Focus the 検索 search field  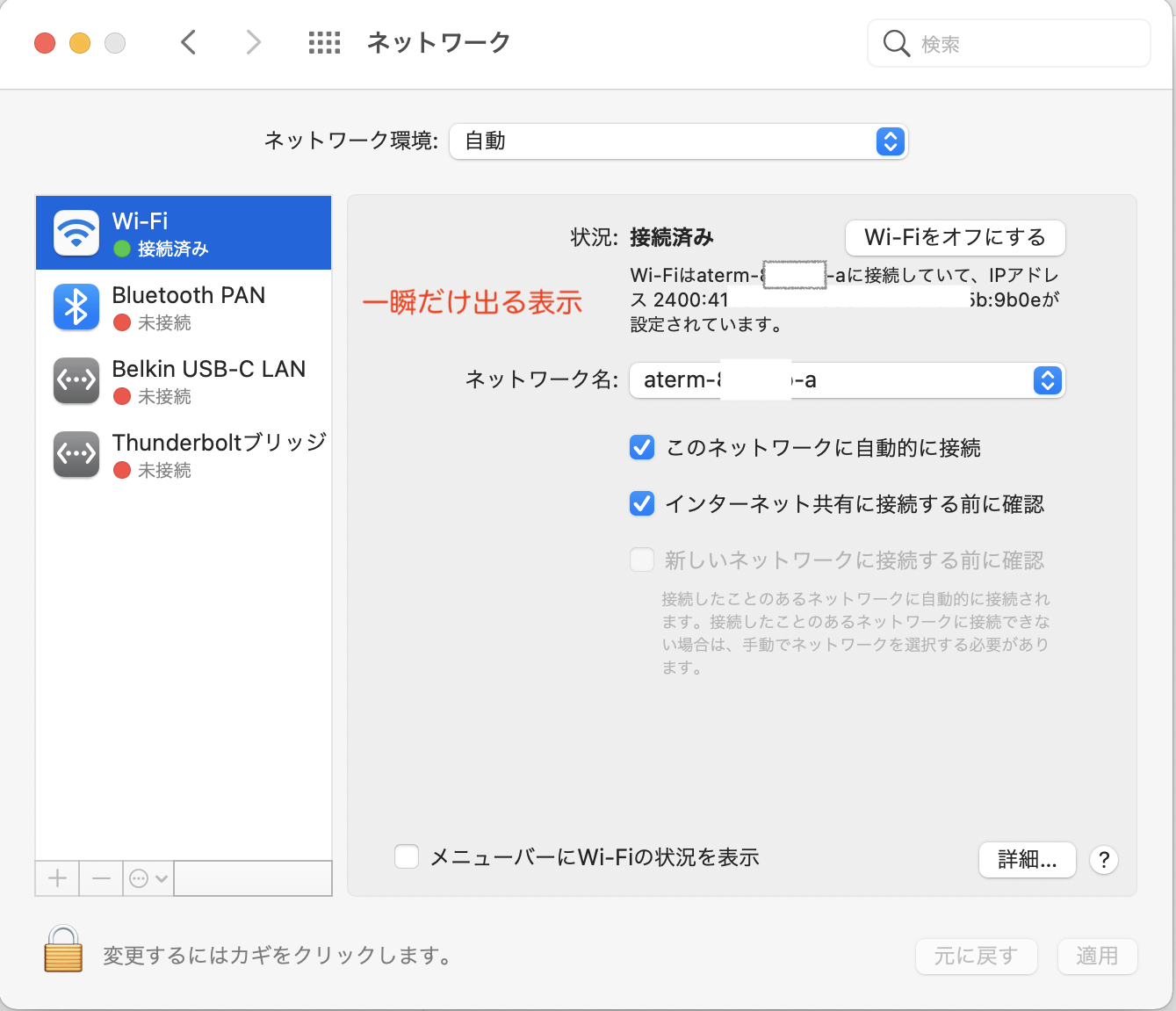[x=1009, y=43]
